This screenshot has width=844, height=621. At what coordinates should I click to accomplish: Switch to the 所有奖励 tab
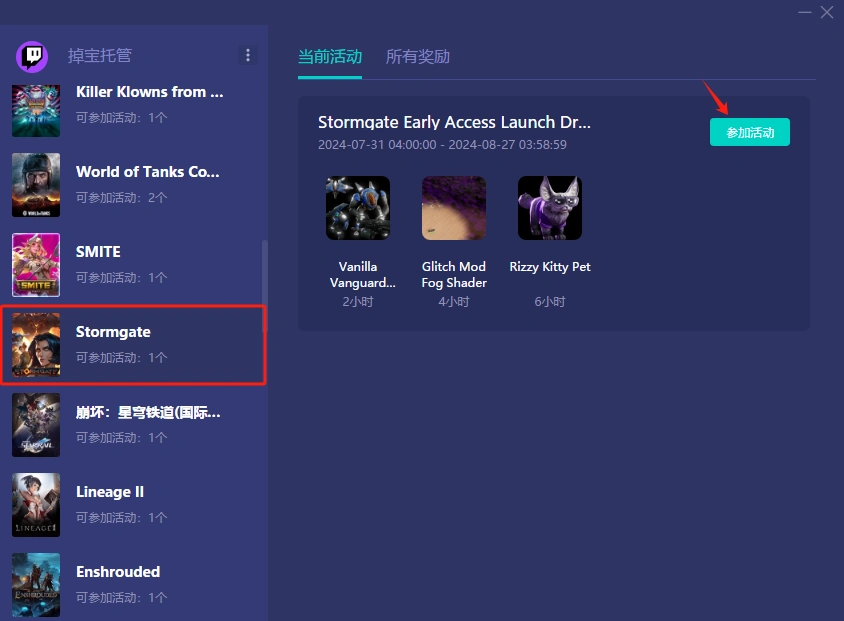point(418,57)
